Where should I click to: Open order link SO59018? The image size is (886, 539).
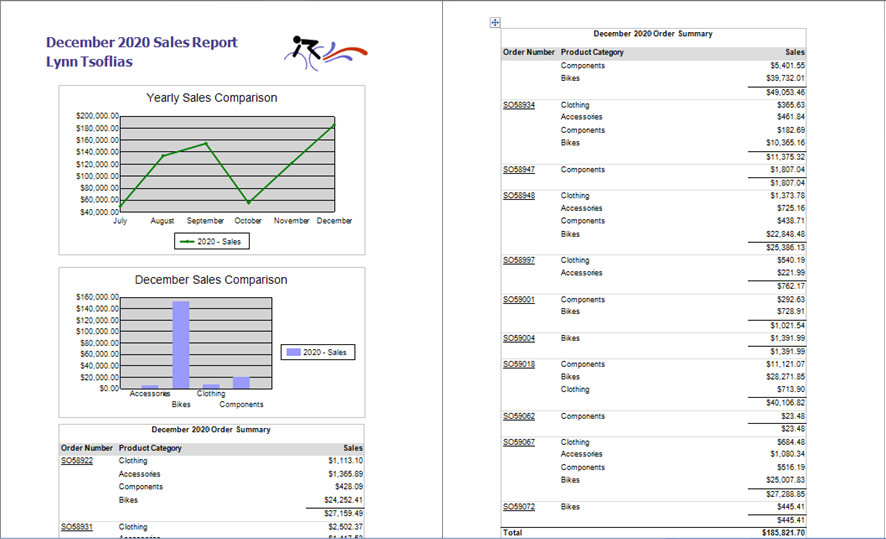[519, 364]
